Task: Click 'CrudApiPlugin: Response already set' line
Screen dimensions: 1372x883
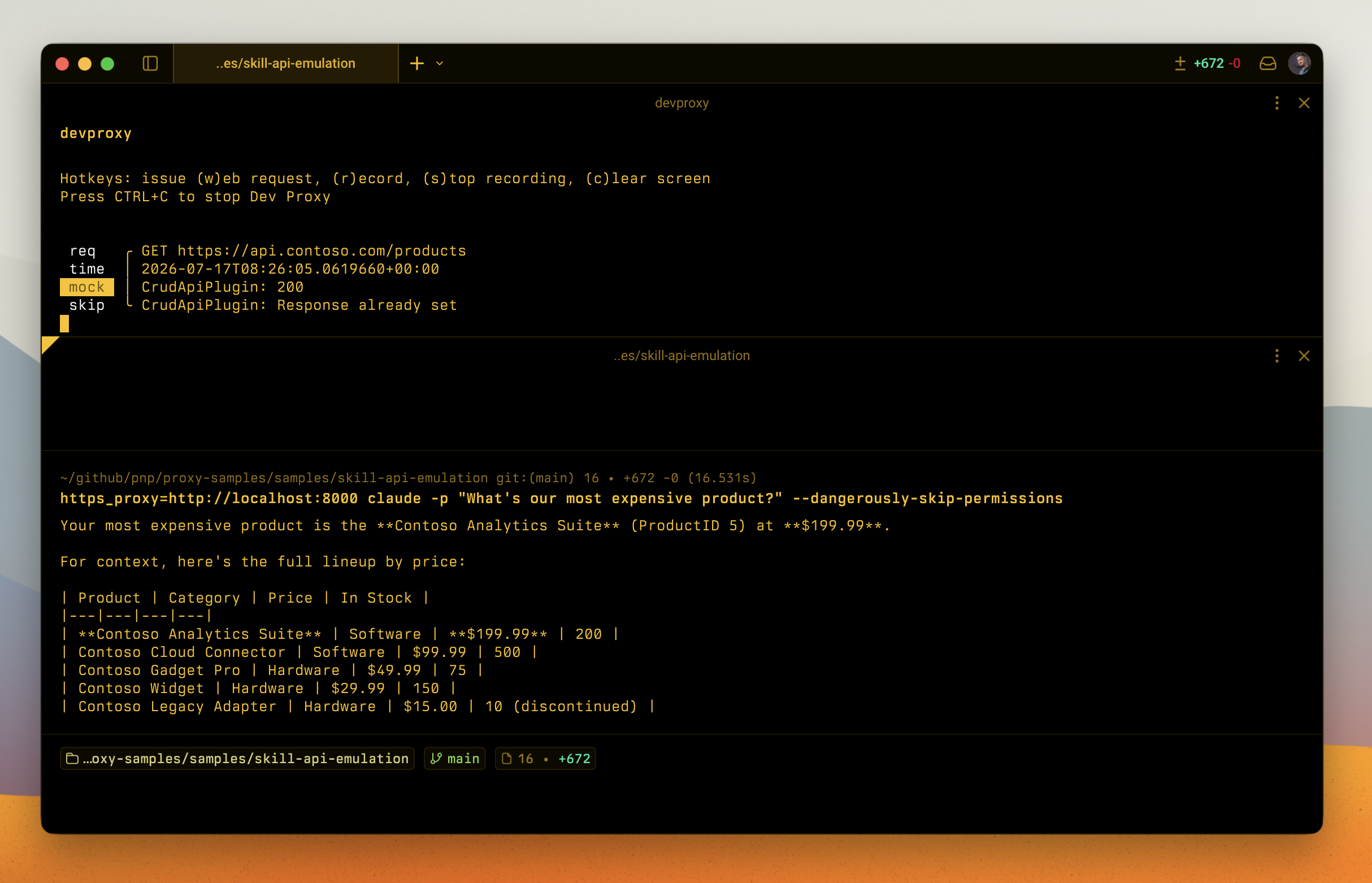Action: click(299, 306)
